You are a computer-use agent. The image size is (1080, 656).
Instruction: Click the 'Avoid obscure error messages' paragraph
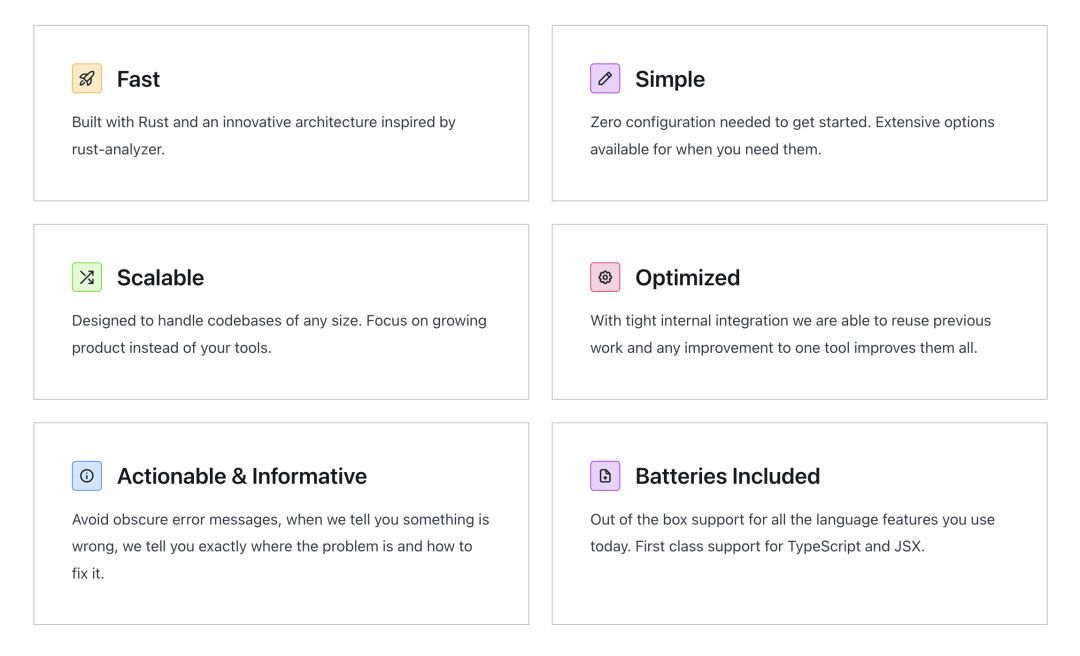tap(280, 546)
